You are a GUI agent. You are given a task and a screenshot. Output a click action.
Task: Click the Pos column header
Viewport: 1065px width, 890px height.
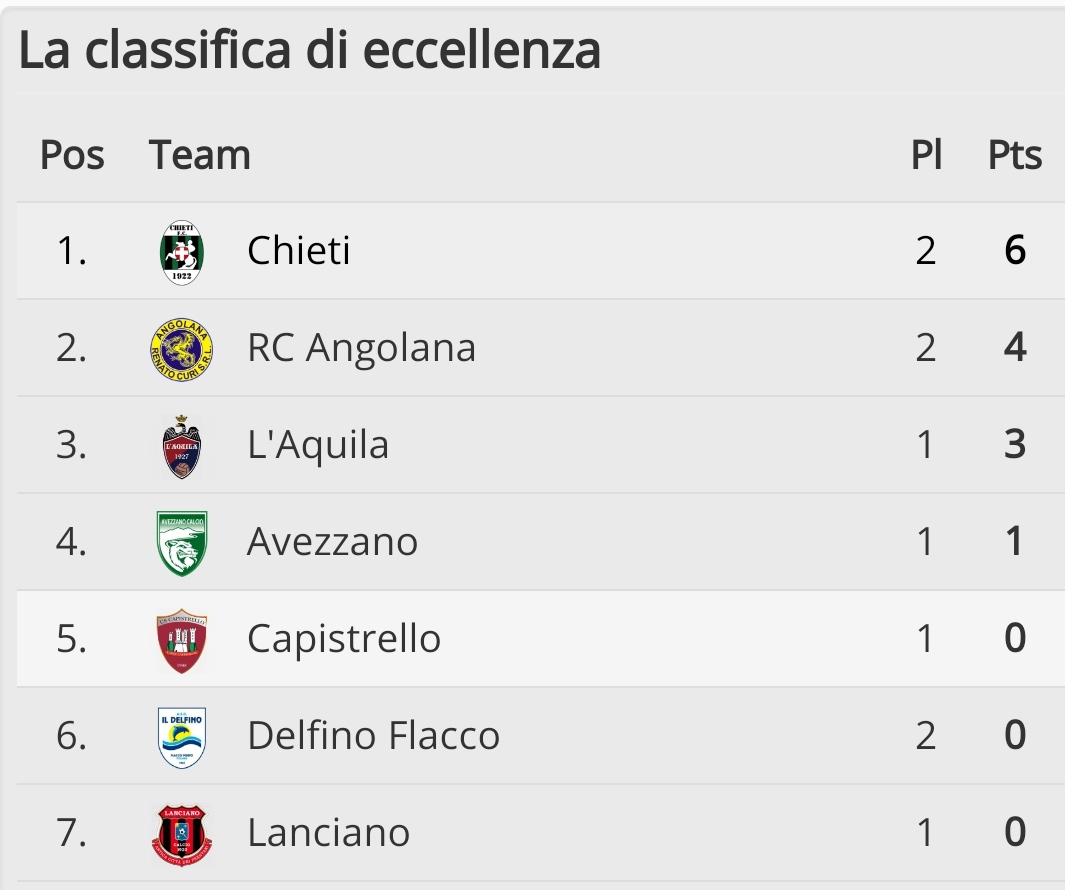[x=72, y=155]
